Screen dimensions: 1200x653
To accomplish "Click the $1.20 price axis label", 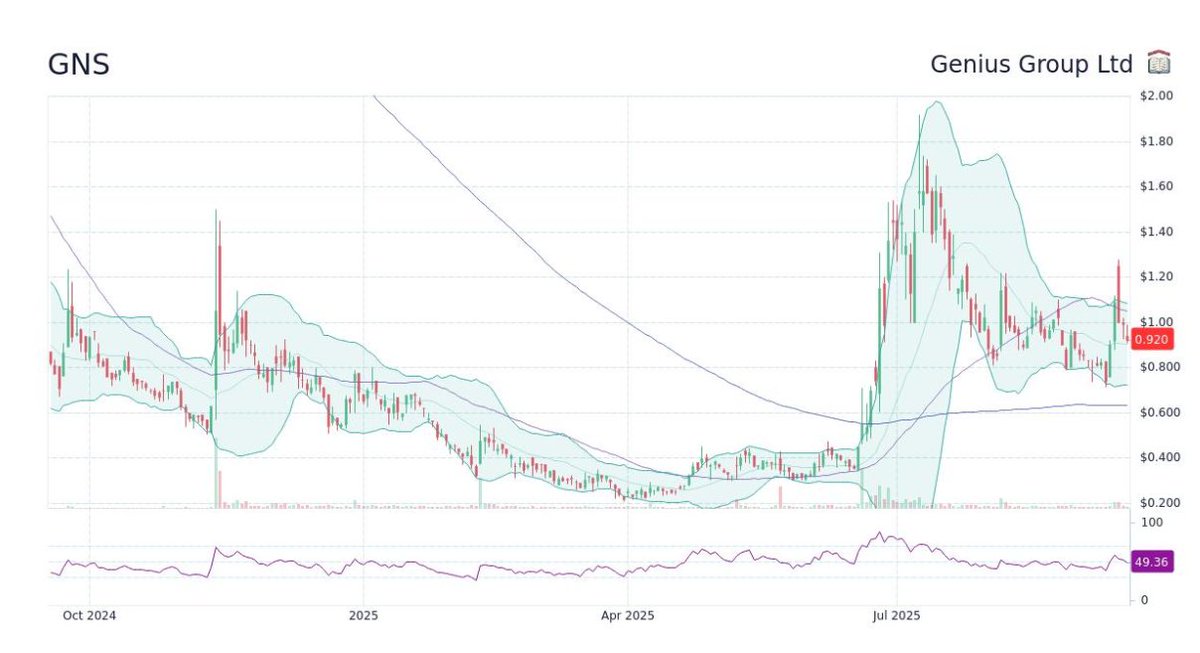I will 1155,277.
